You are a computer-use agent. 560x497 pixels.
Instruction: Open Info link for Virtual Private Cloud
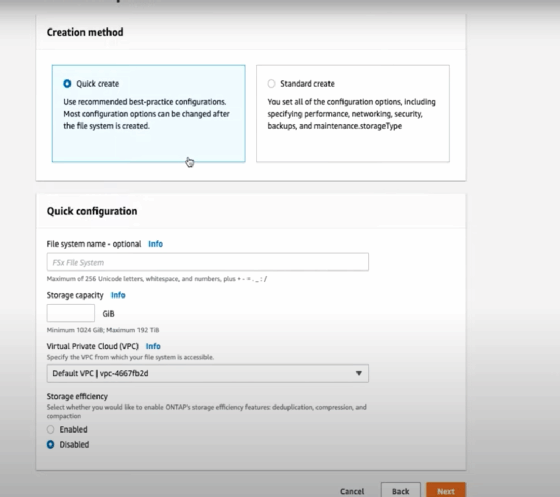pyautogui.click(x=153, y=346)
